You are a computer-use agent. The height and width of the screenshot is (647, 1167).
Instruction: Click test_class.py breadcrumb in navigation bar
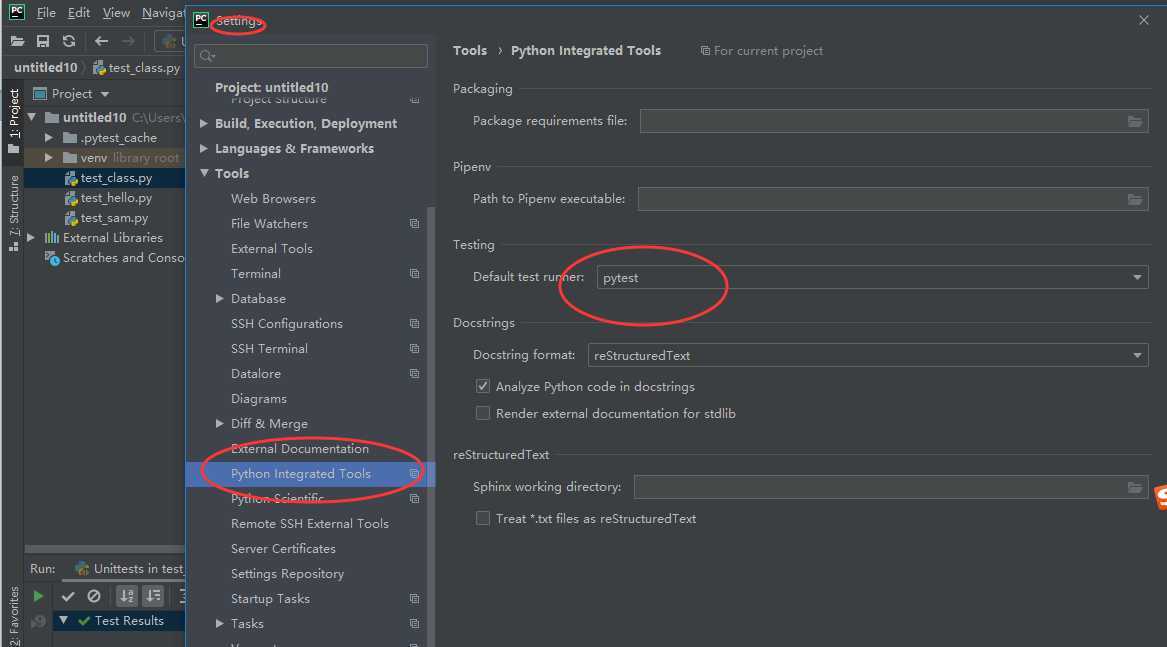[x=137, y=68]
